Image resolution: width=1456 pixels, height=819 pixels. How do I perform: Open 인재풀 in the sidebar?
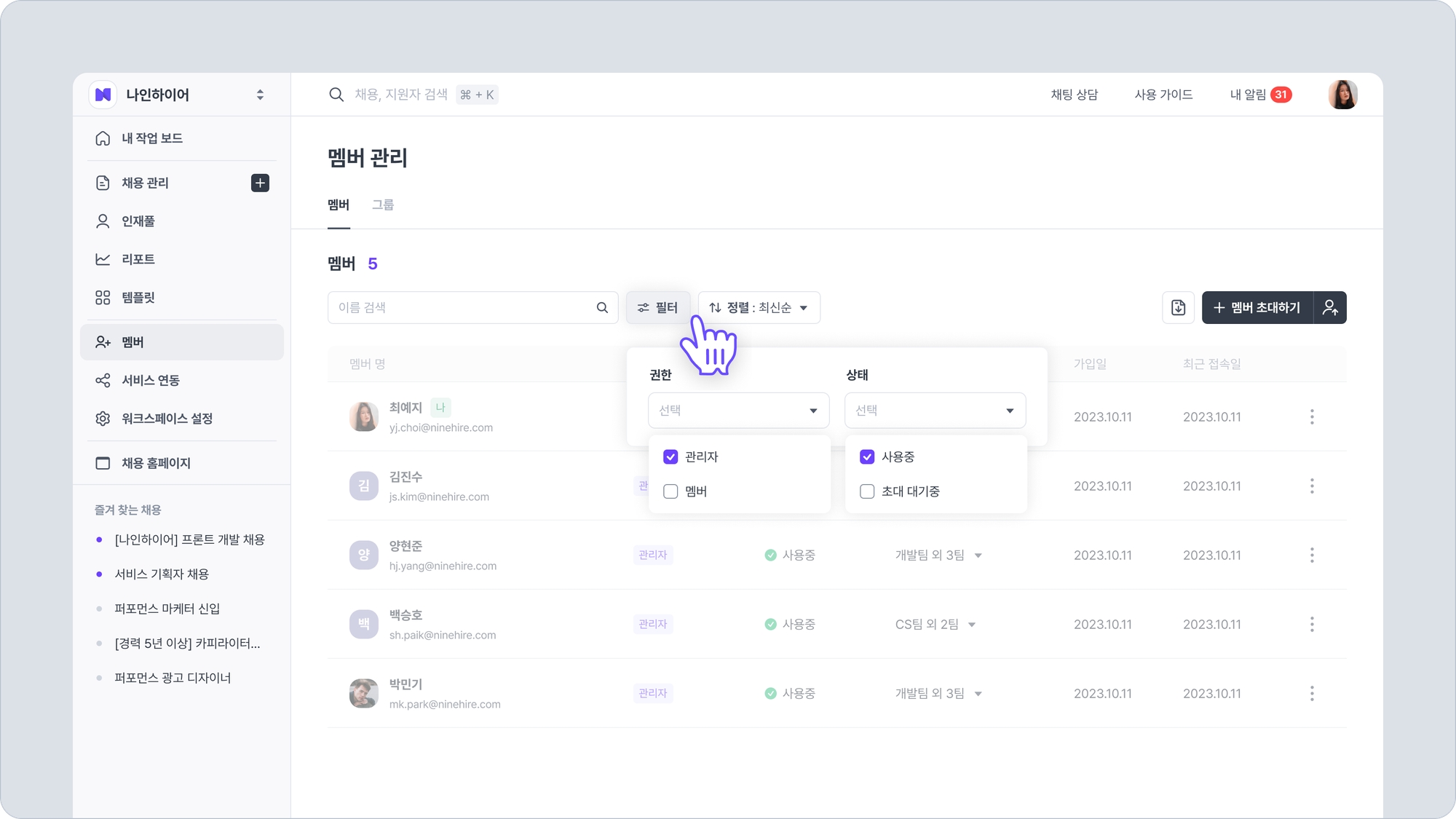138,221
